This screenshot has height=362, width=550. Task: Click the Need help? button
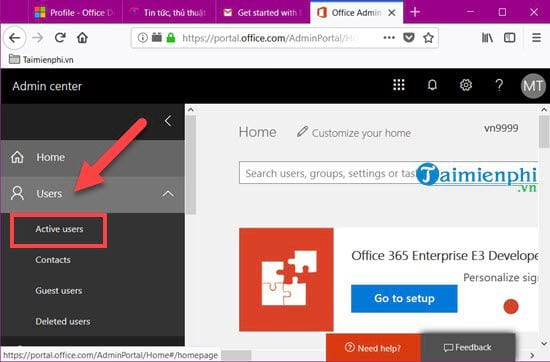click(373, 348)
